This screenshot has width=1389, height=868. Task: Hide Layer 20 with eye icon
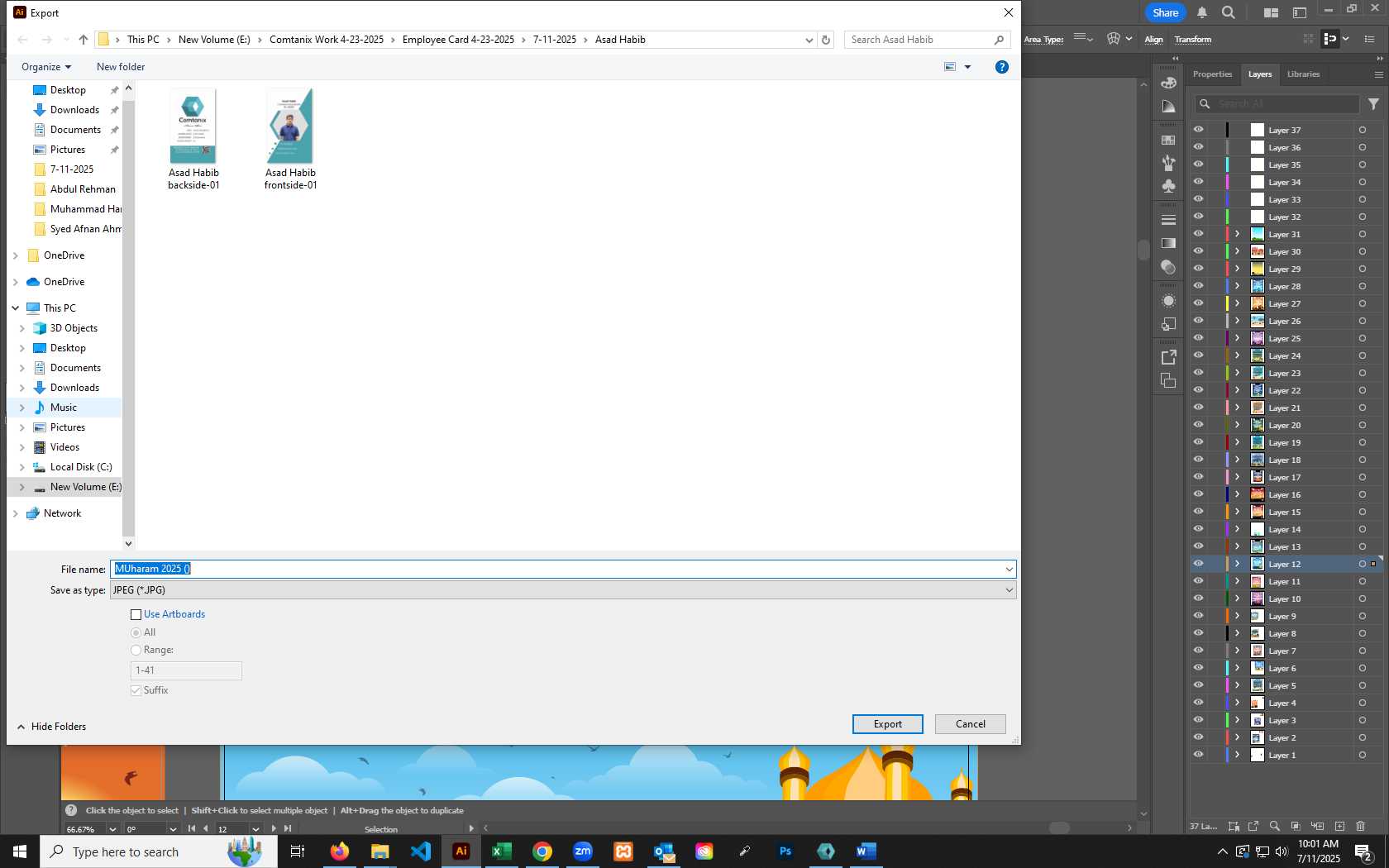click(1198, 425)
